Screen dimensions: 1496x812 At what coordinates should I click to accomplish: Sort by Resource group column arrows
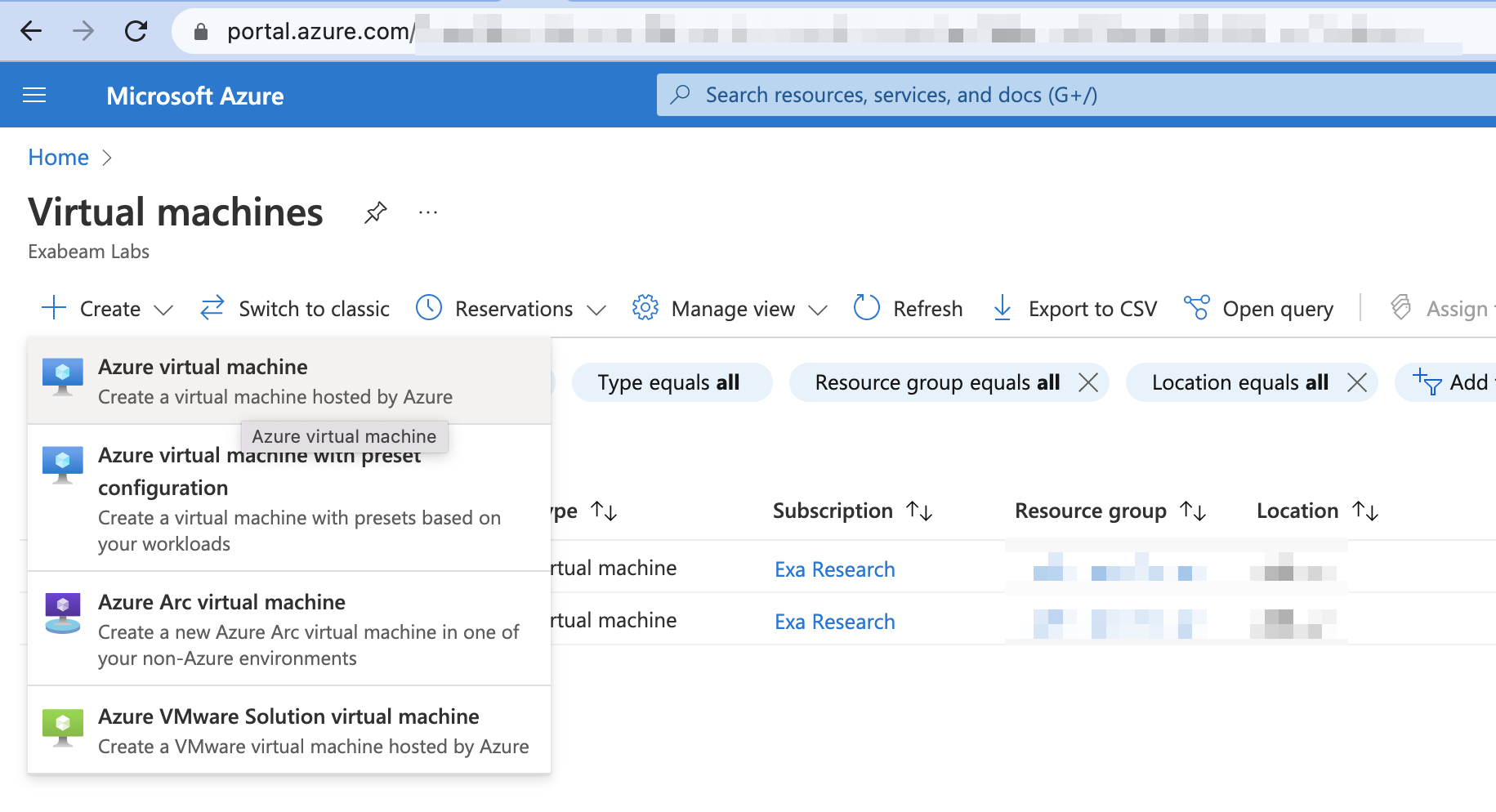1193,511
